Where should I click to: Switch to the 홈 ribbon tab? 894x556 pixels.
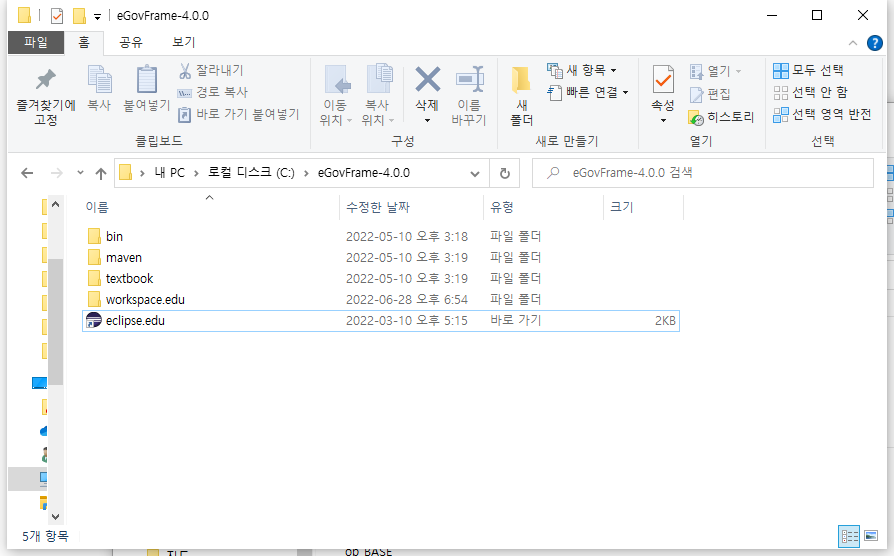[84, 42]
